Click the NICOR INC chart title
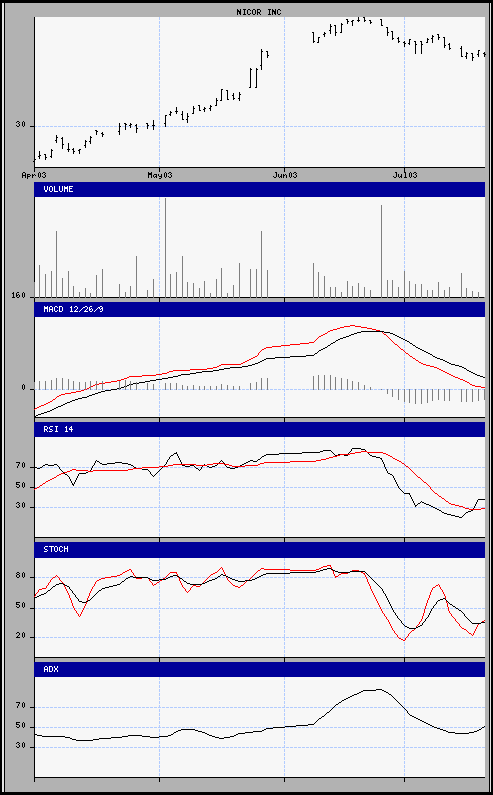The image size is (493, 795). pos(259,12)
